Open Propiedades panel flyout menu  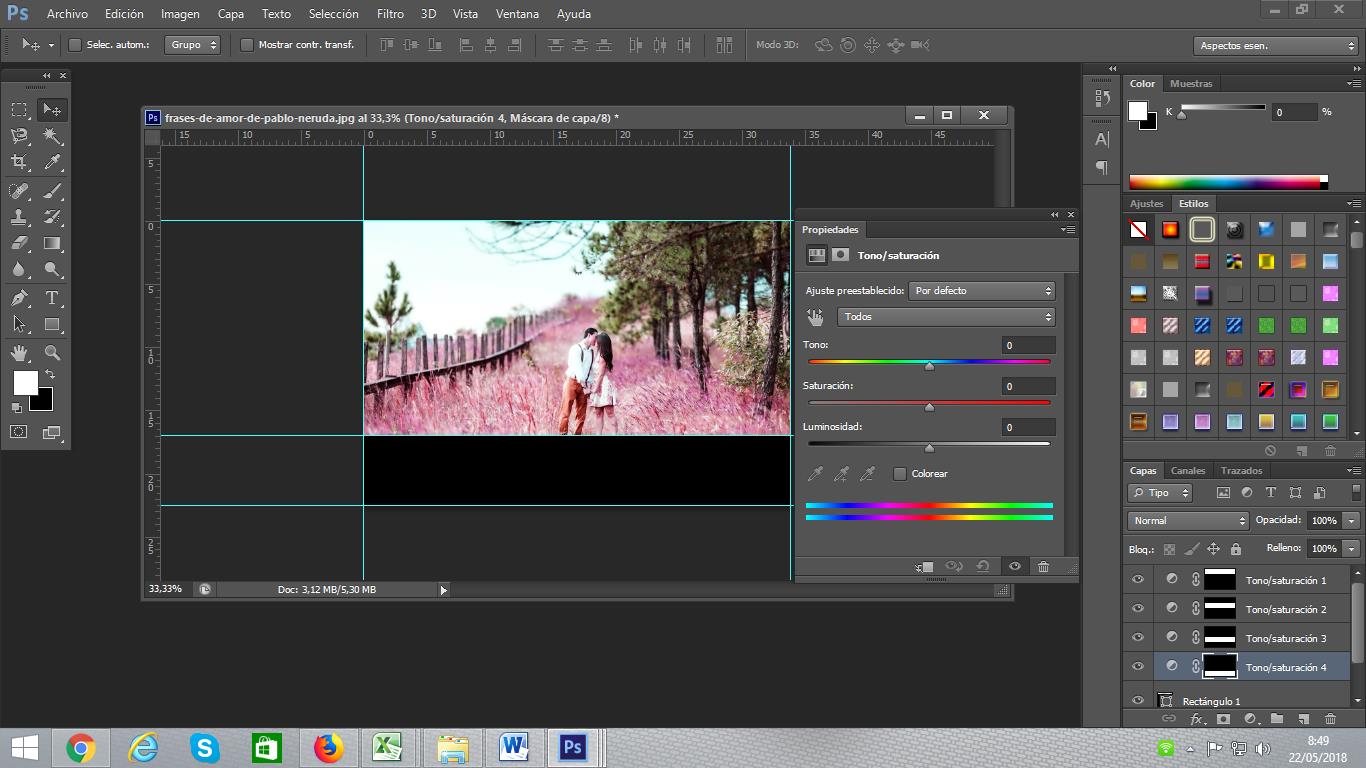pyautogui.click(x=1067, y=230)
